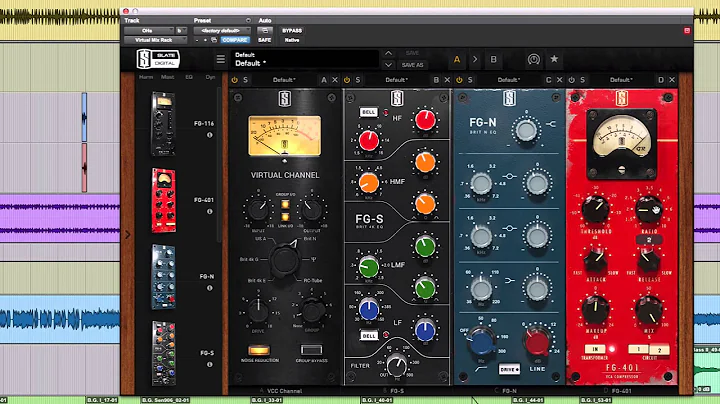This screenshot has height=404, width=720.
Task: Click the FG-401 Threshold knob
Action: (596, 209)
